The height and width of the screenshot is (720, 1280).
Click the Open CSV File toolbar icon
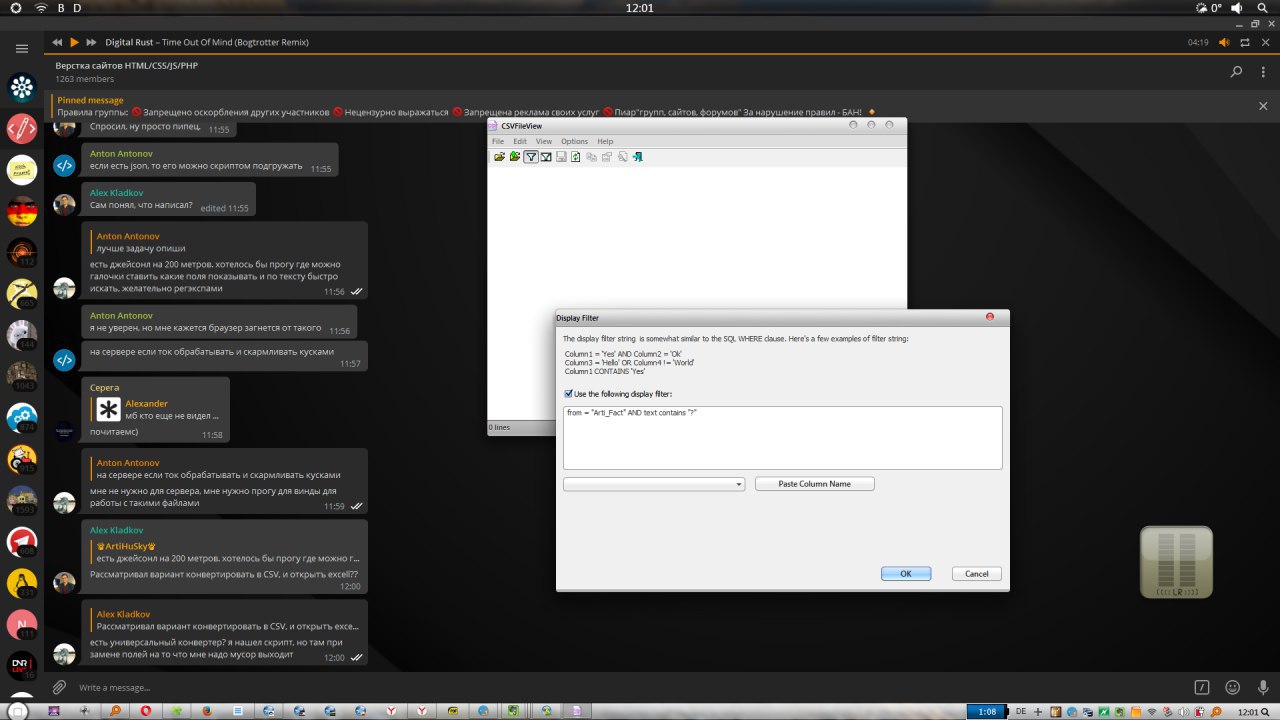pos(499,157)
